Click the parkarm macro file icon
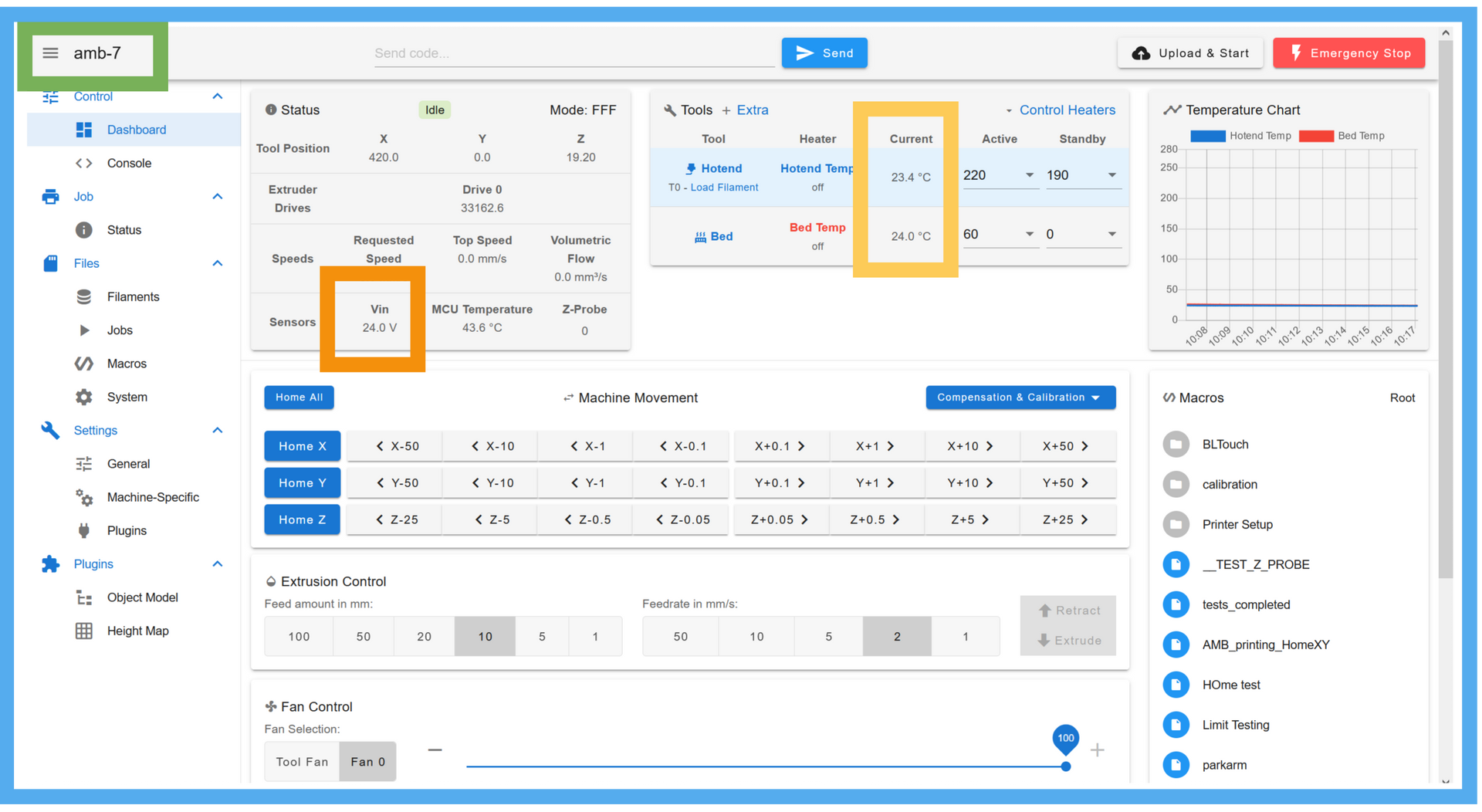1482x812 pixels. pyautogui.click(x=1176, y=765)
